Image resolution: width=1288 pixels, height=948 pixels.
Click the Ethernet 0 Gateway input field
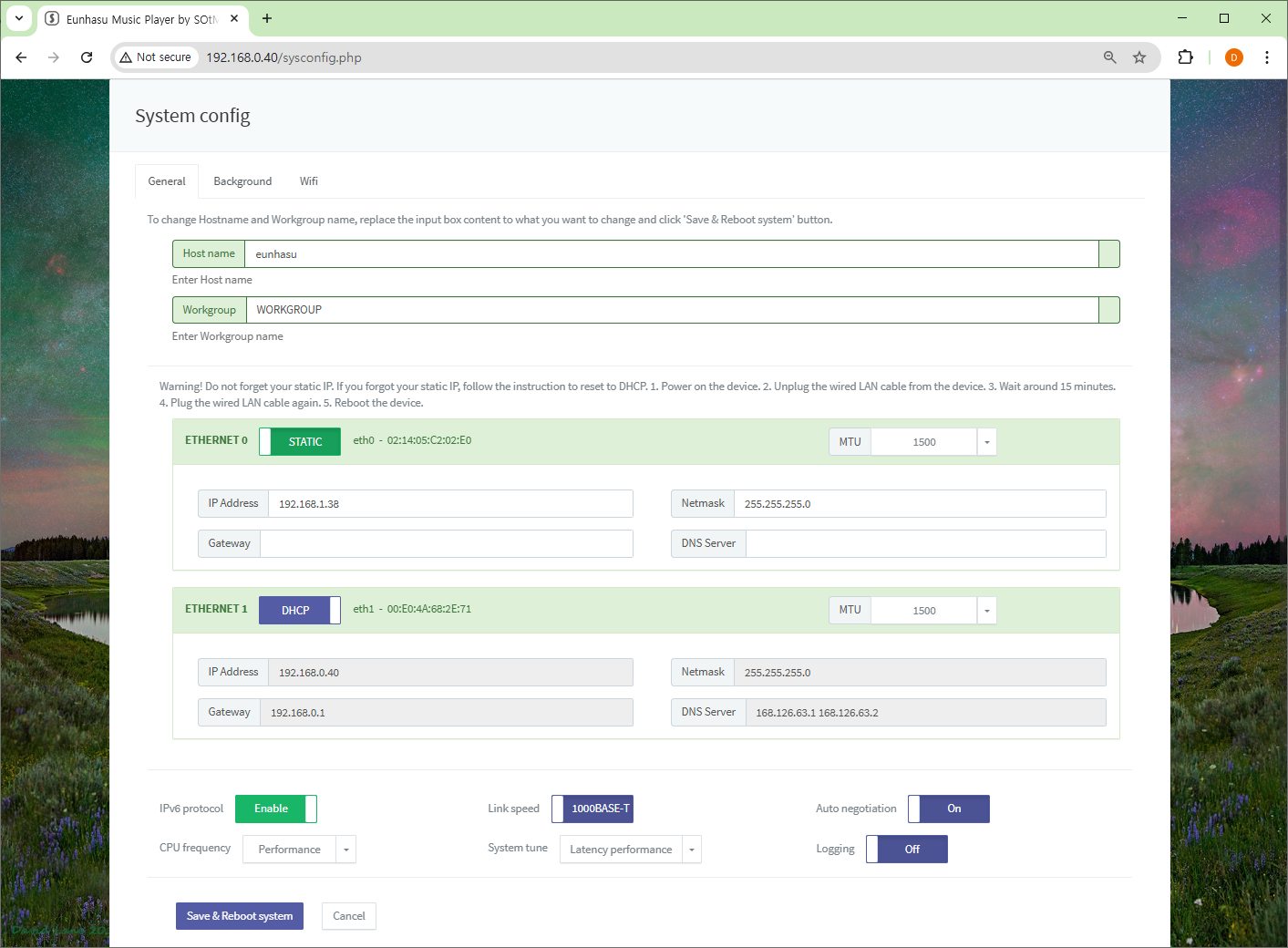pos(446,544)
